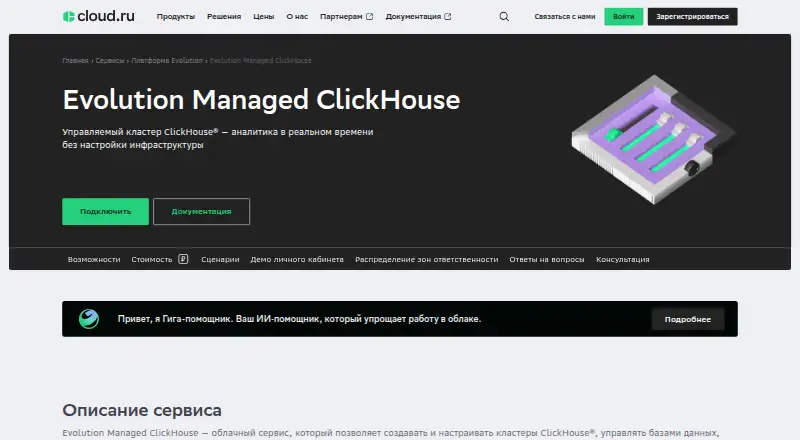Open the Решения menu
The width and height of the screenshot is (800, 440).
point(224,16)
